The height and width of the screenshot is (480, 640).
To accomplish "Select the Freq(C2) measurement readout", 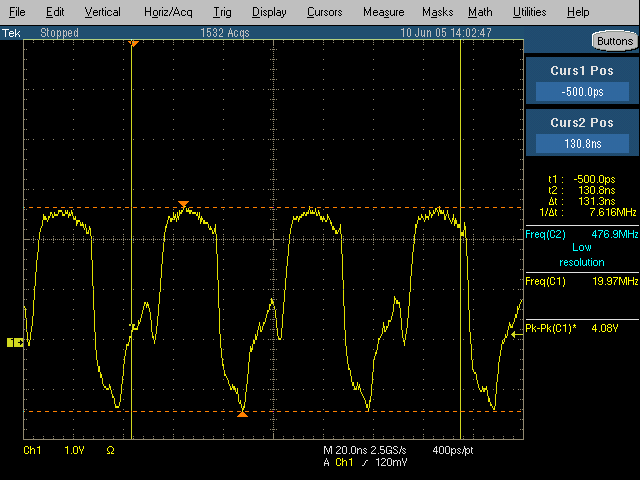I will point(582,234).
